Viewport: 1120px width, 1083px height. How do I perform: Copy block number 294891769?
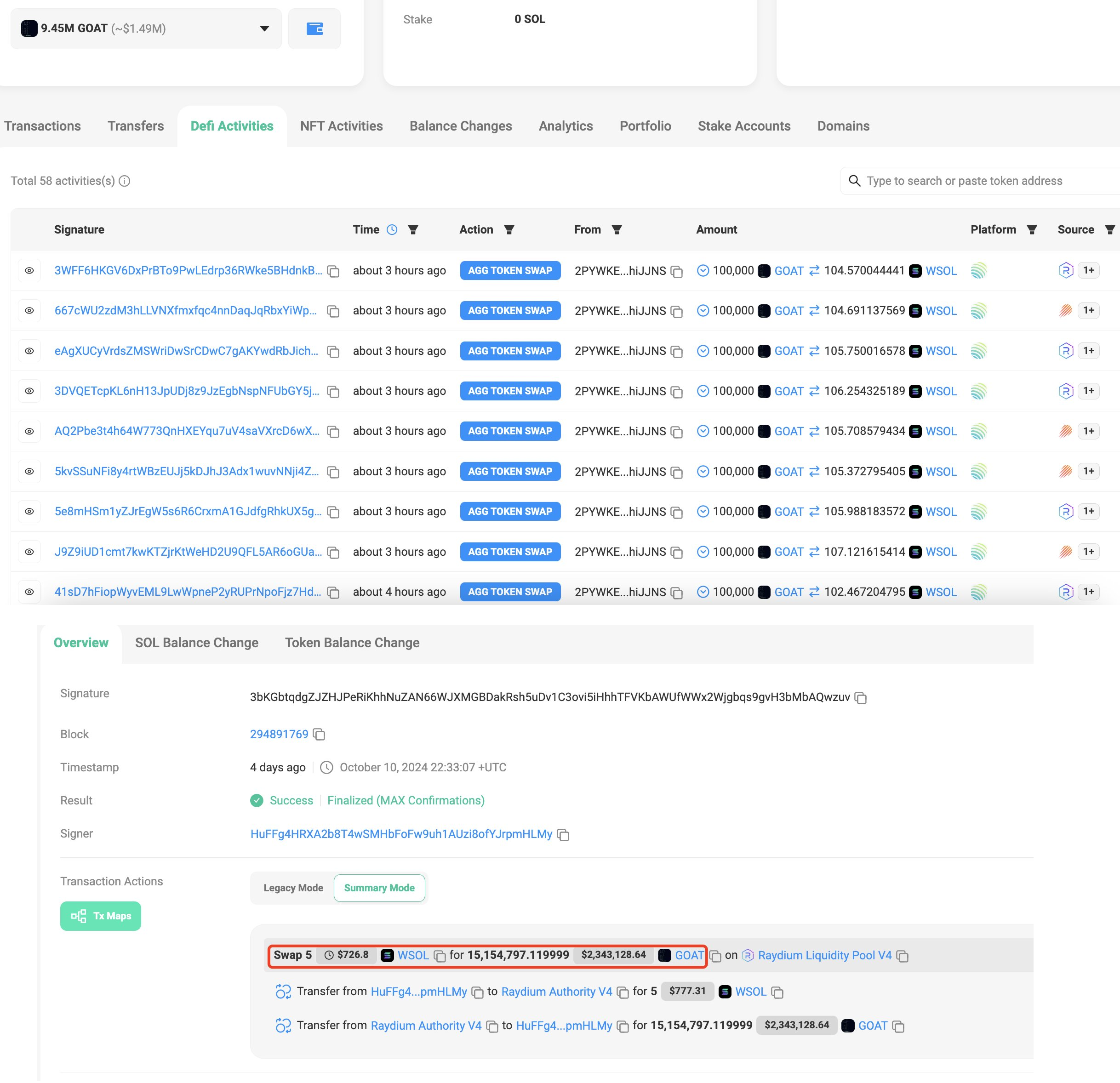[320, 735]
